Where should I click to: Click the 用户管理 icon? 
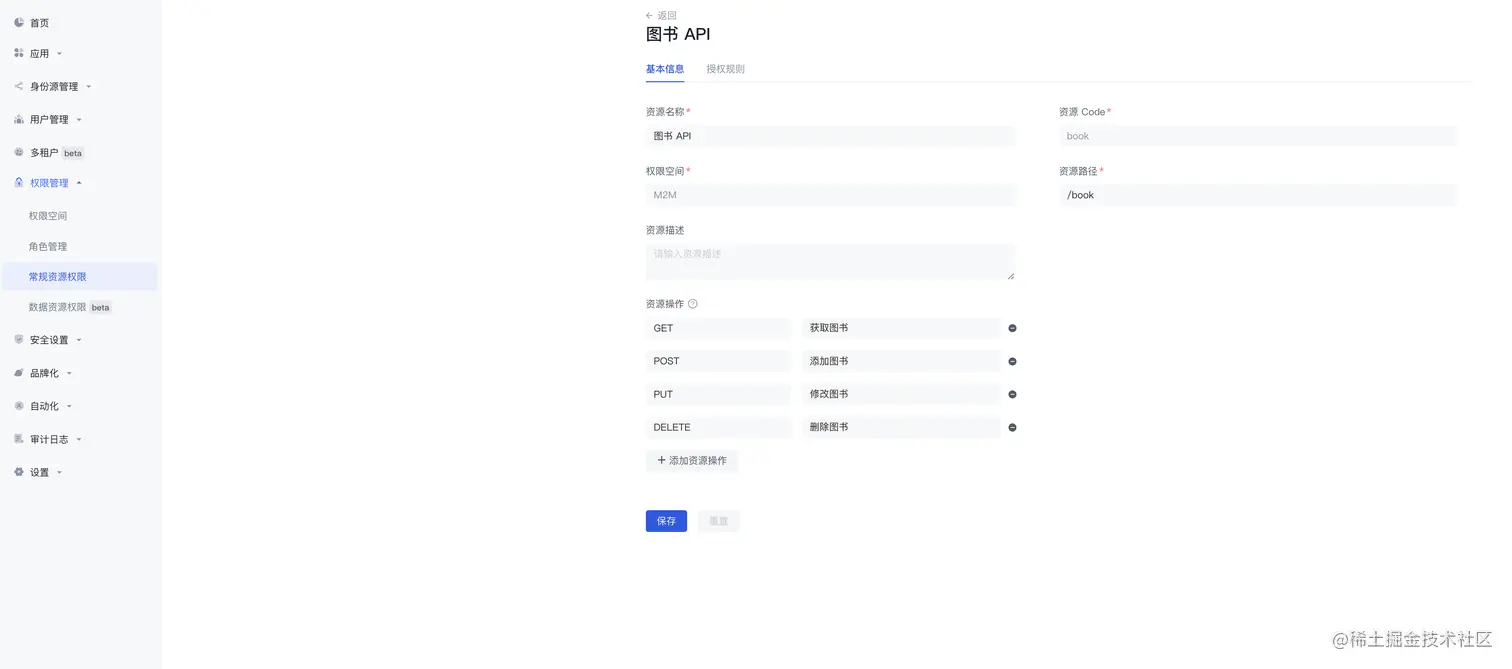pos(19,119)
